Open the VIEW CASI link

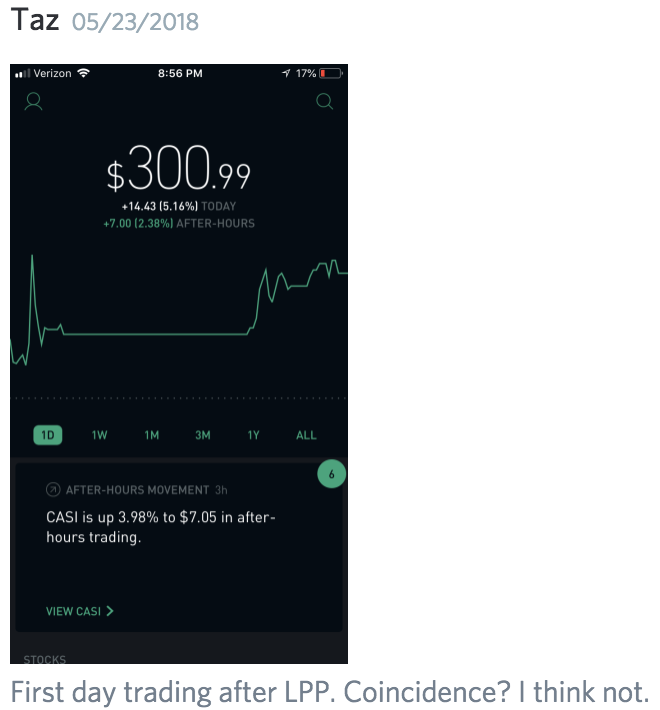(x=73, y=611)
